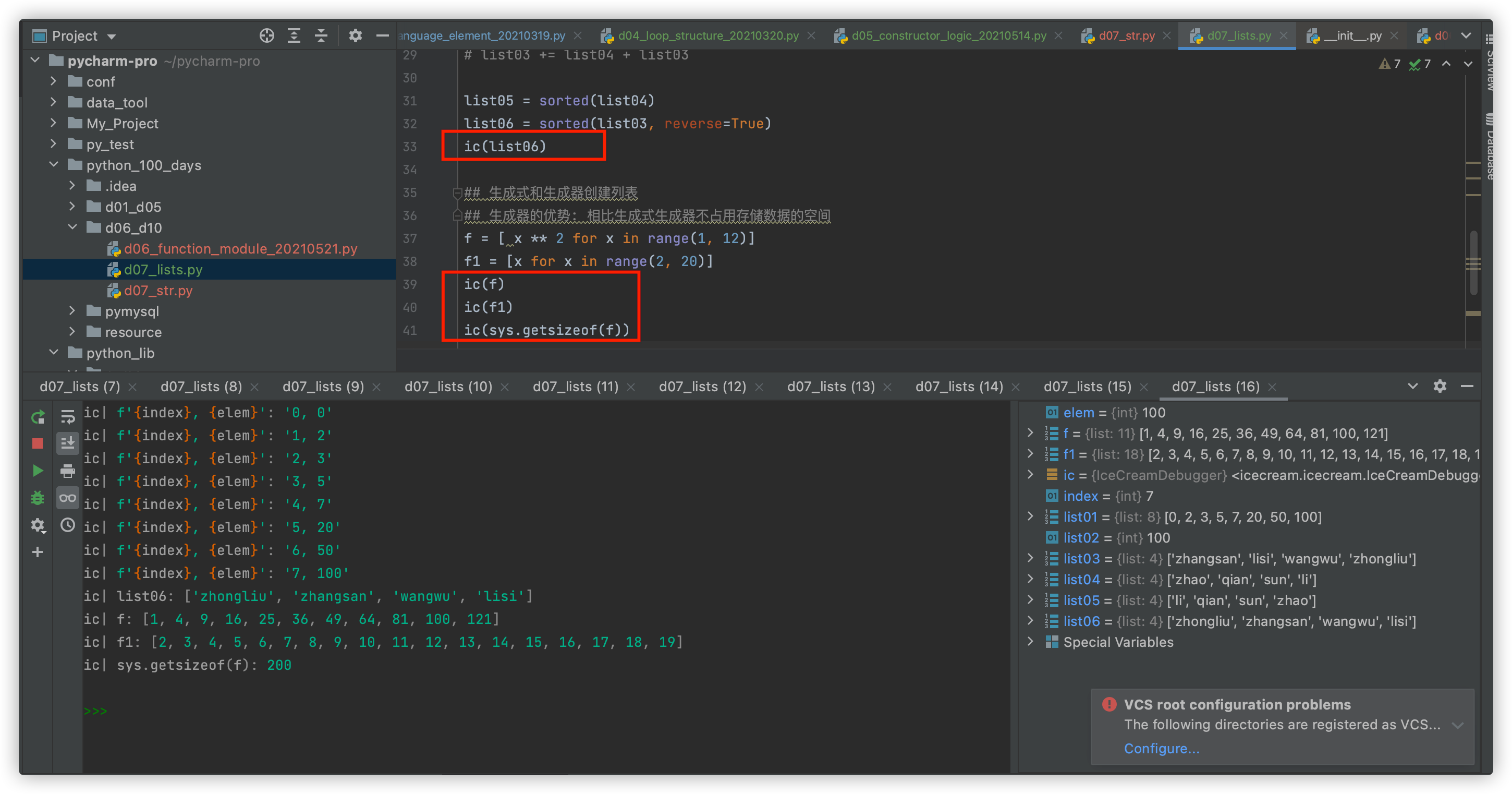Switch to d04_loop_structure_20210320.py tab

coord(708,35)
